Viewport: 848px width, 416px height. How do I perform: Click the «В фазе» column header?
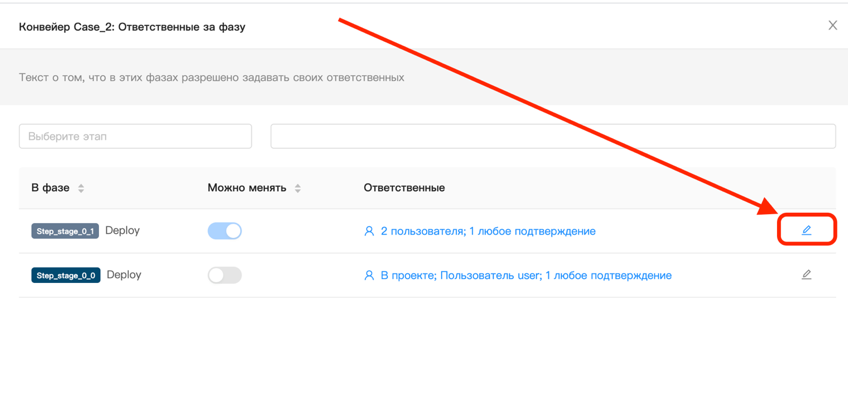click(x=50, y=188)
